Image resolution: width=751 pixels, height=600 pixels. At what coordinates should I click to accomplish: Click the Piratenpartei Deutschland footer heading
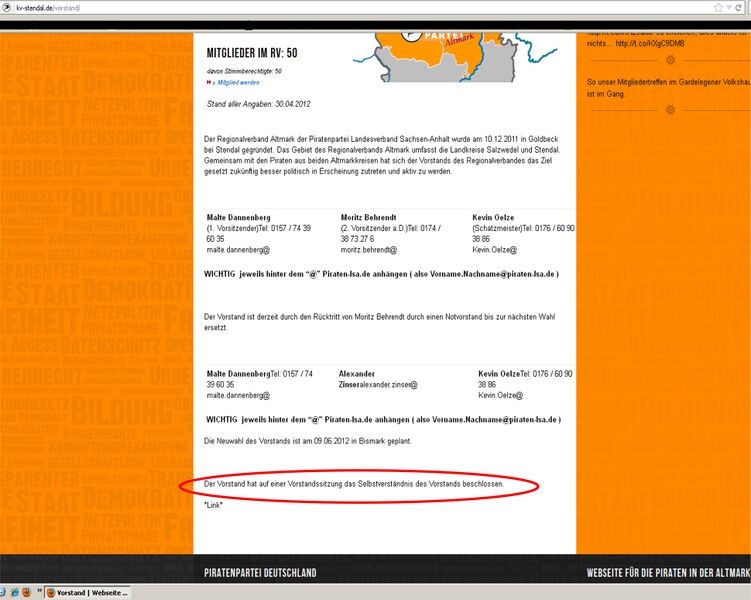tap(260, 572)
